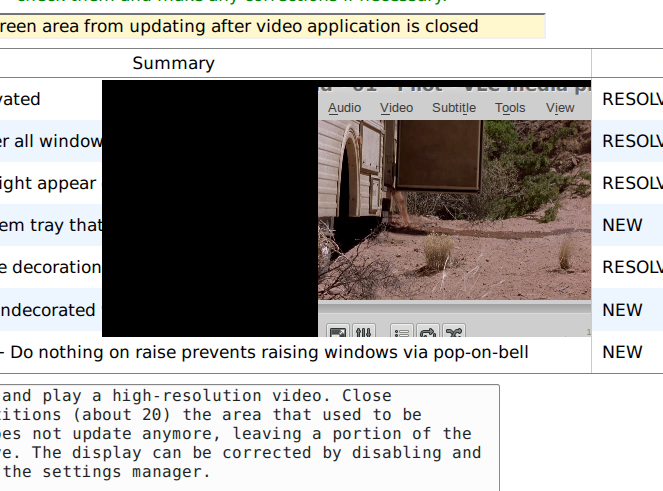Click the Summary column header
This screenshot has width=663, height=491.
click(x=173, y=63)
